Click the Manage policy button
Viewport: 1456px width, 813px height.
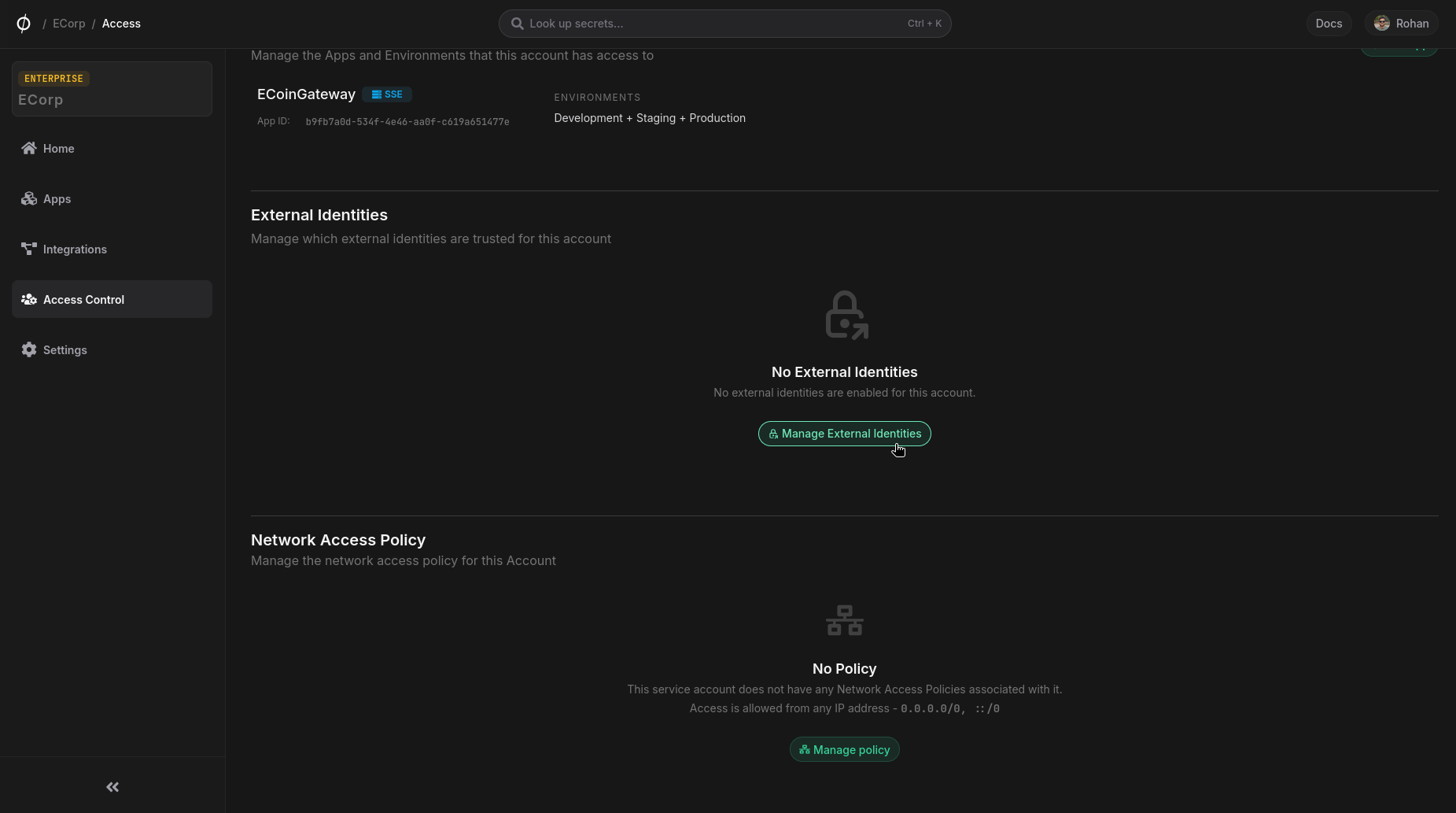(844, 749)
